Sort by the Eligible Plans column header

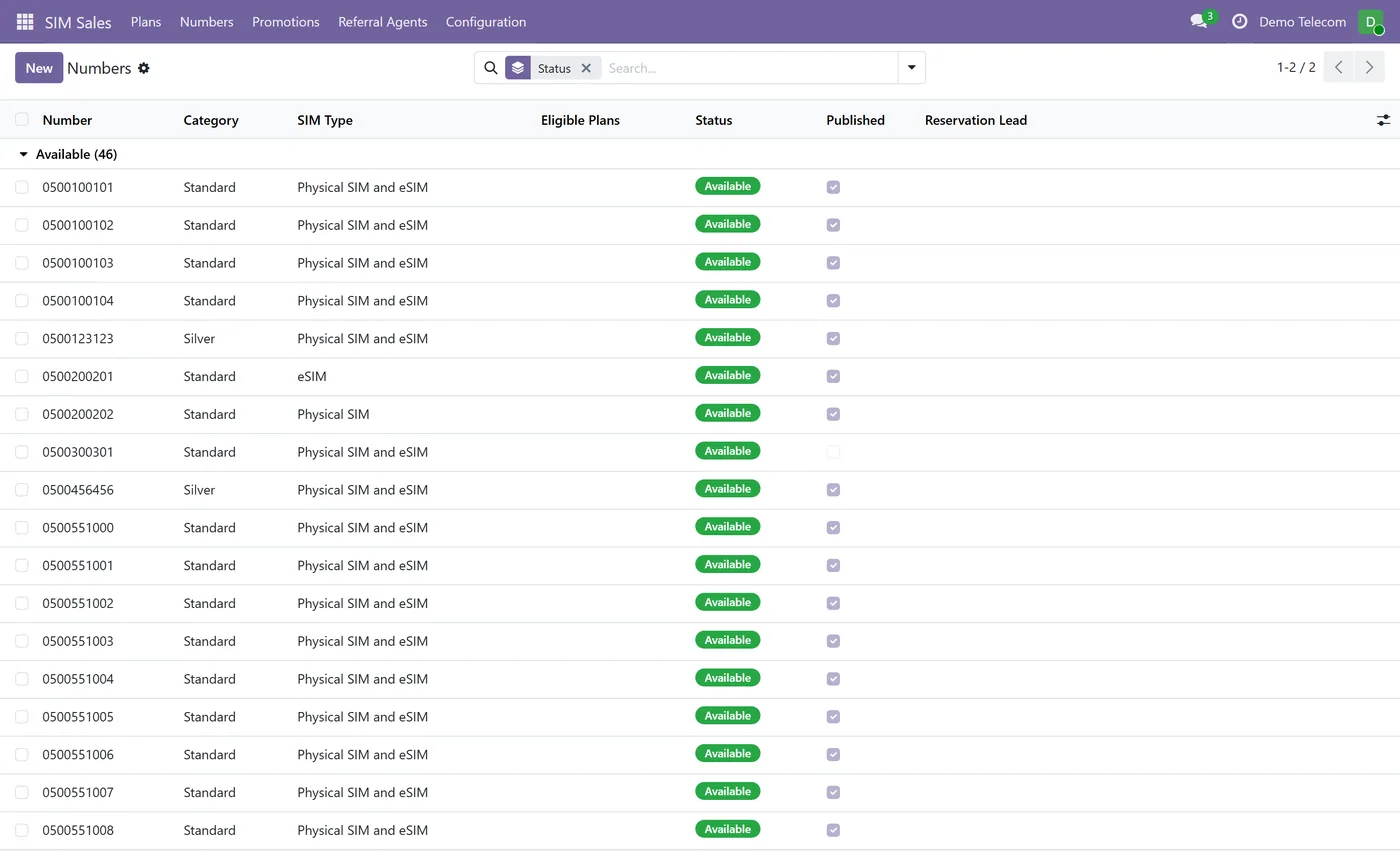coord(580,120)
